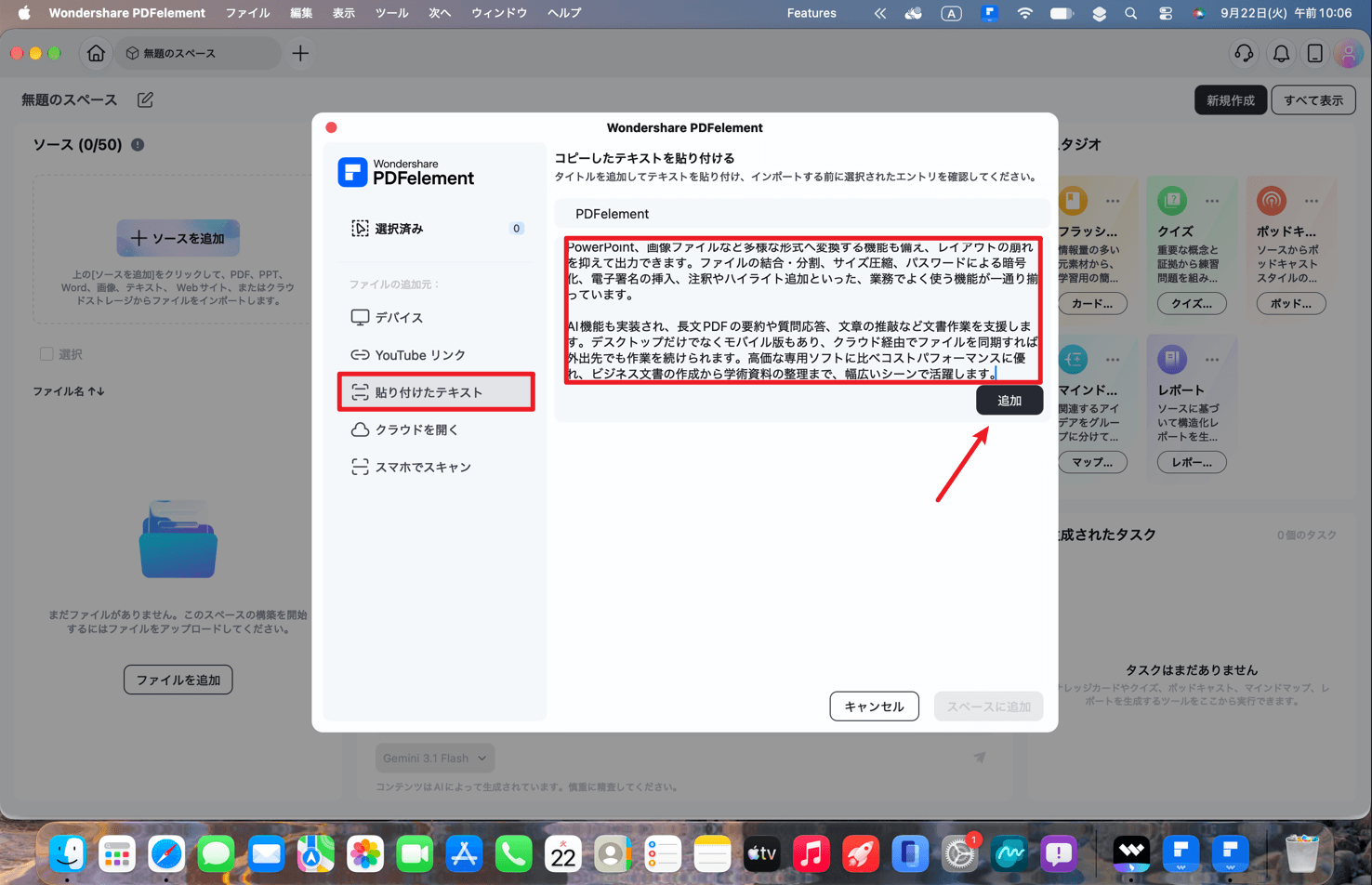
Task: Click the edit space name pencil icon
Action: [145, 99]
